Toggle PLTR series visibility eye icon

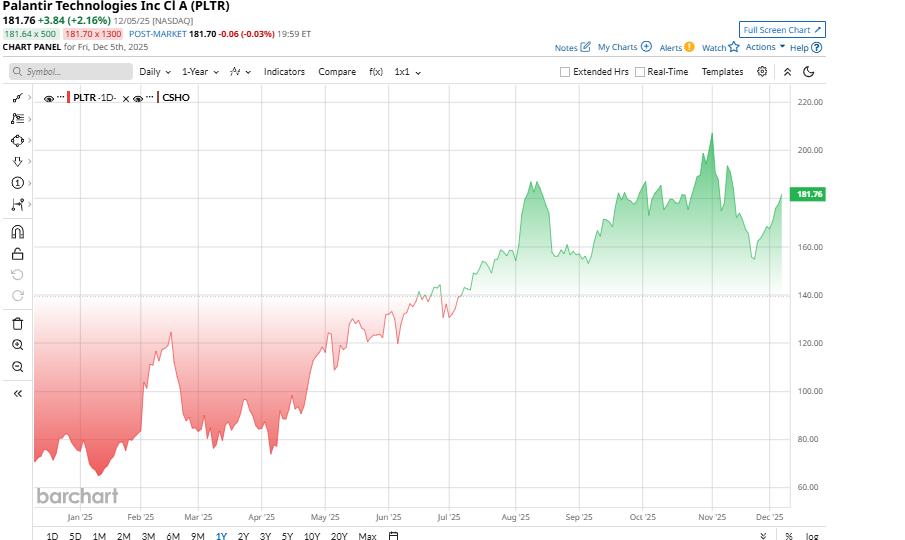point(49,98)
